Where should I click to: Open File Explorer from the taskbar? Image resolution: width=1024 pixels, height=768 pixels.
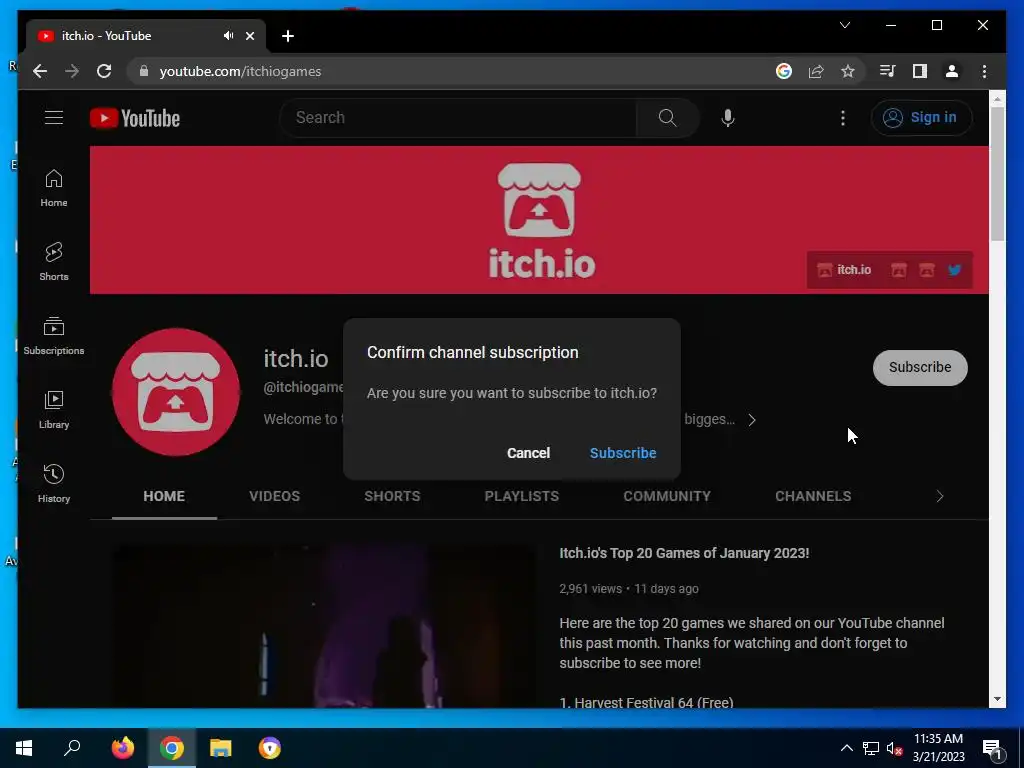coord(221,748)
